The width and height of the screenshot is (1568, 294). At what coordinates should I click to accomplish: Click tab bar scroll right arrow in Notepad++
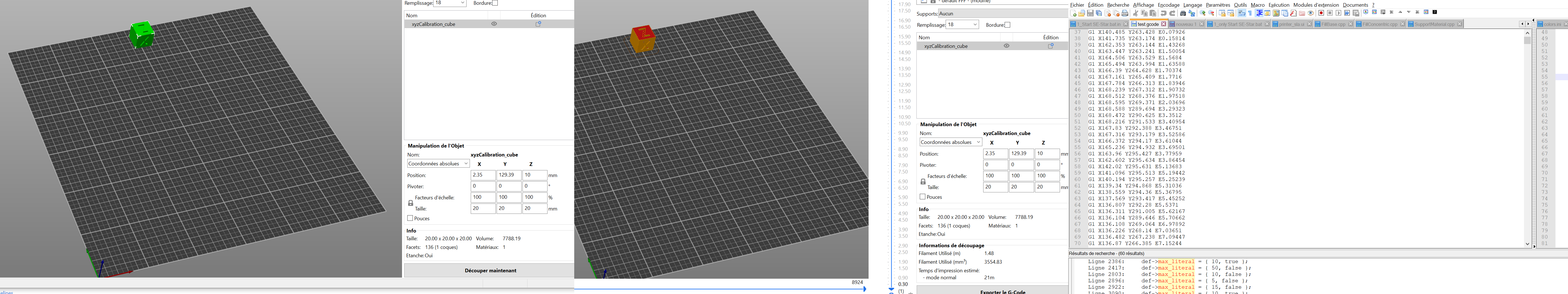pos(1528,24)
